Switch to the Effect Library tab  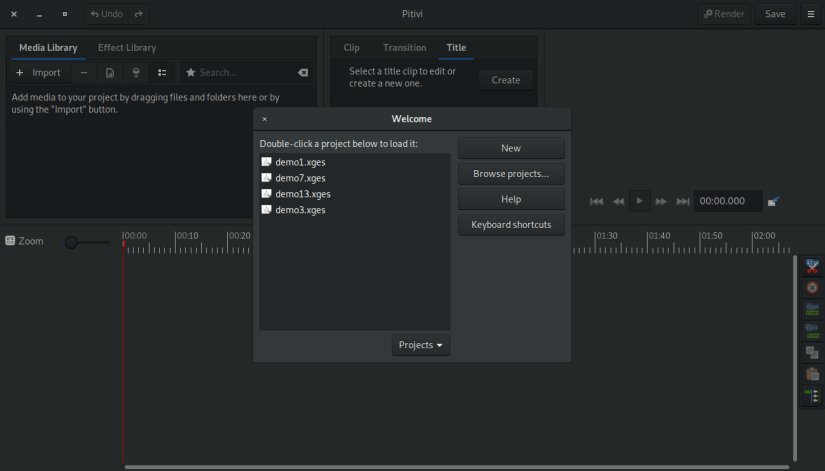click(127, 47)
